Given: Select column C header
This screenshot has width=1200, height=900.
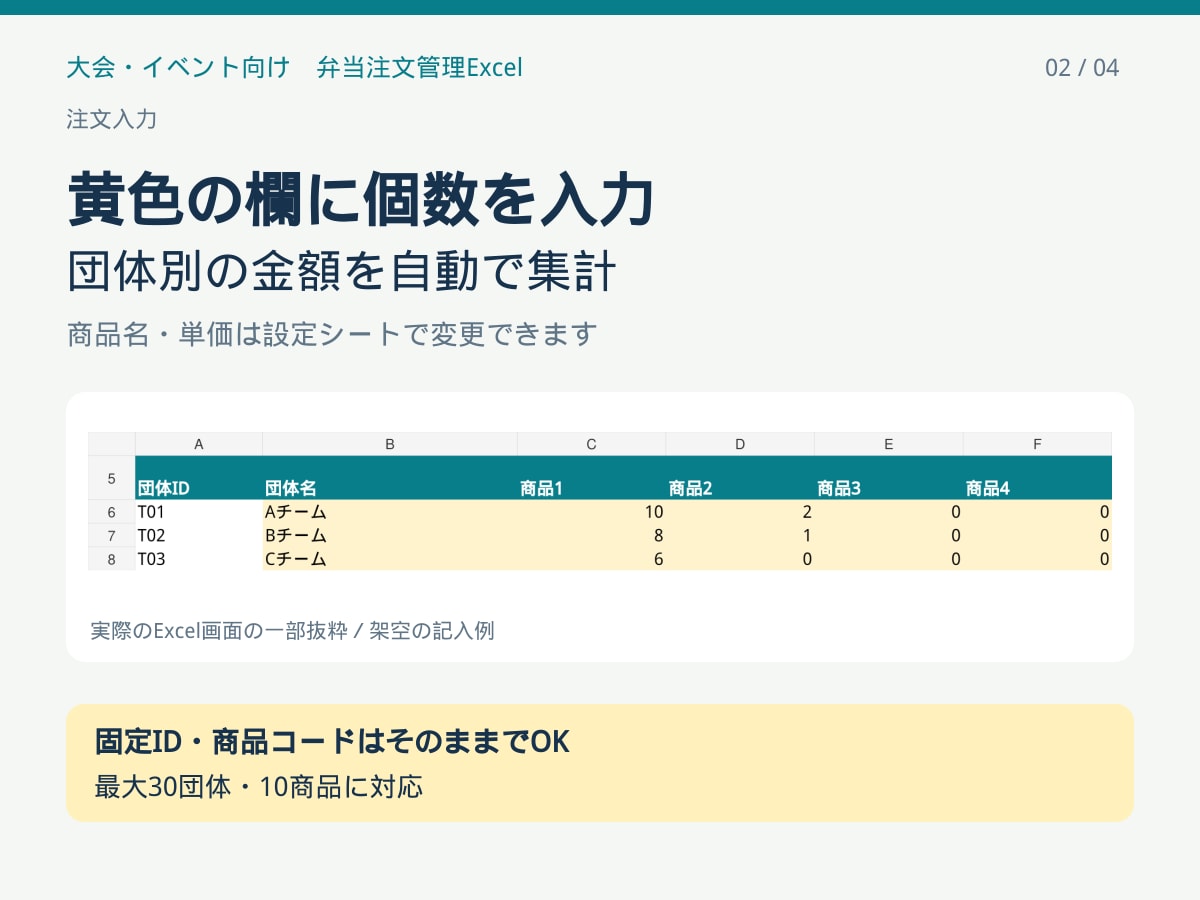Looking at the screenshot, I should tap(592, 444).
